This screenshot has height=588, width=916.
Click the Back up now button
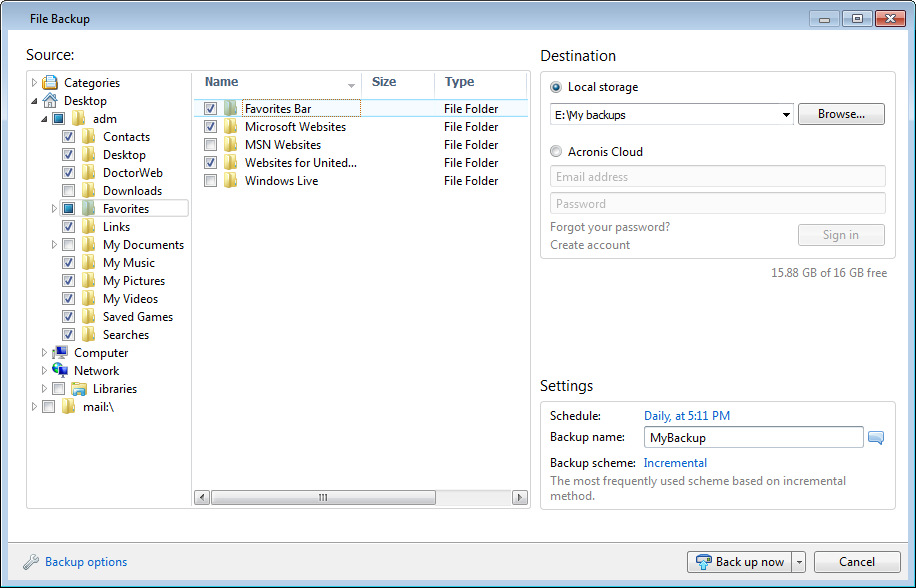[x=740, y=562]
